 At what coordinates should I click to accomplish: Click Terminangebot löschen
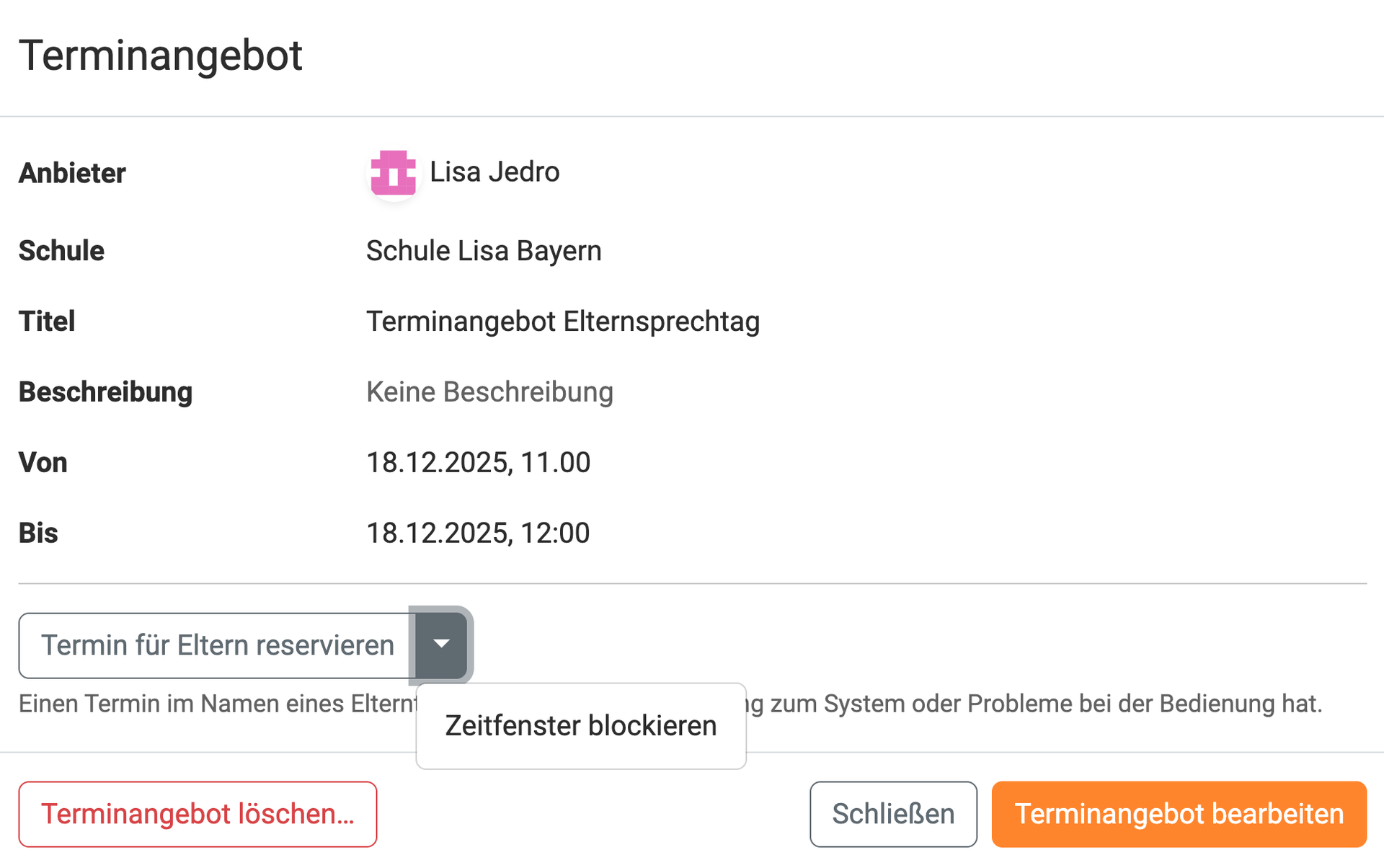(198, 814)
